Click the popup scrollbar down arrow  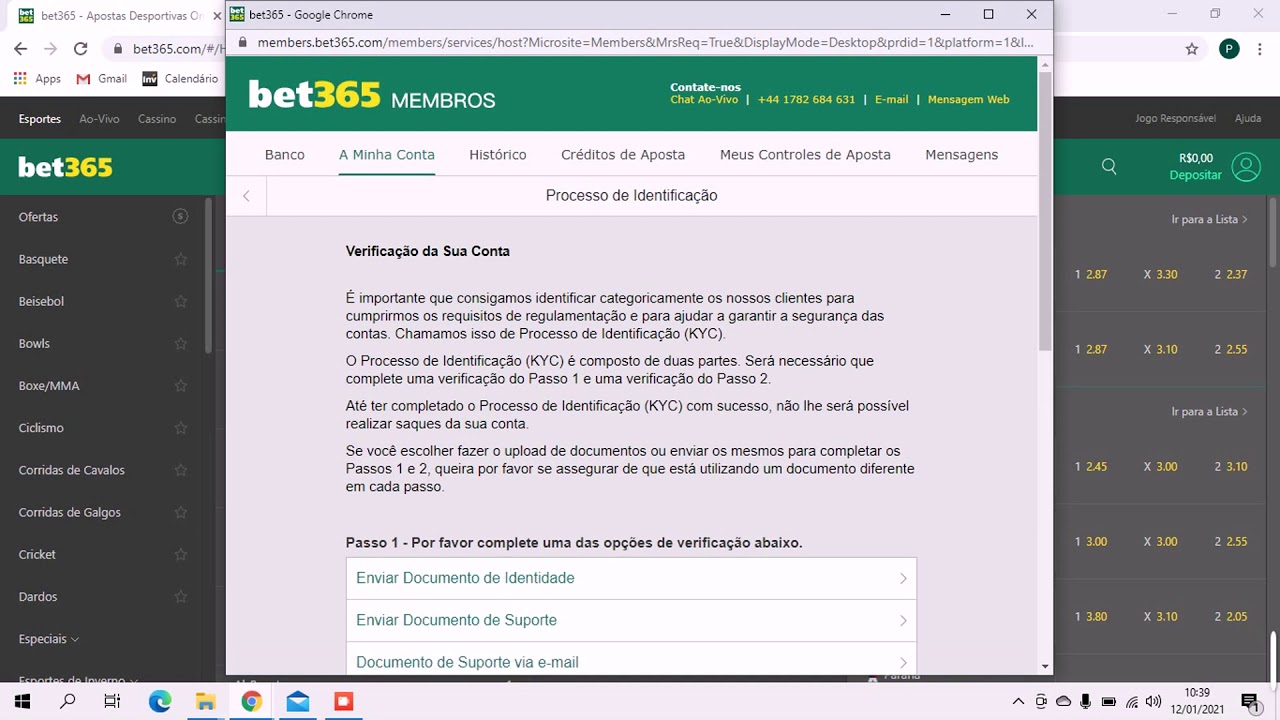[1045, 666]
